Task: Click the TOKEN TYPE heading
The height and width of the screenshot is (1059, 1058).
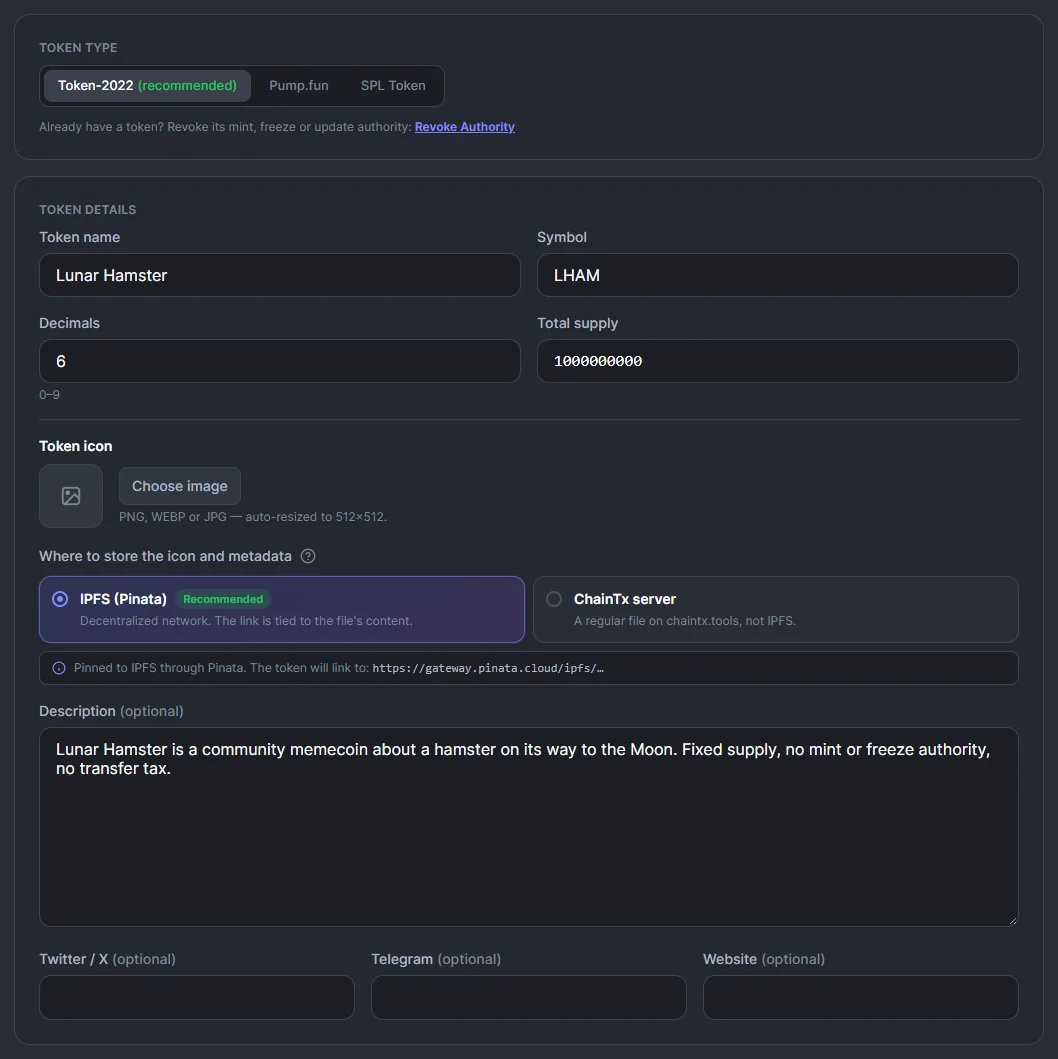Action: tap(78, 48)
